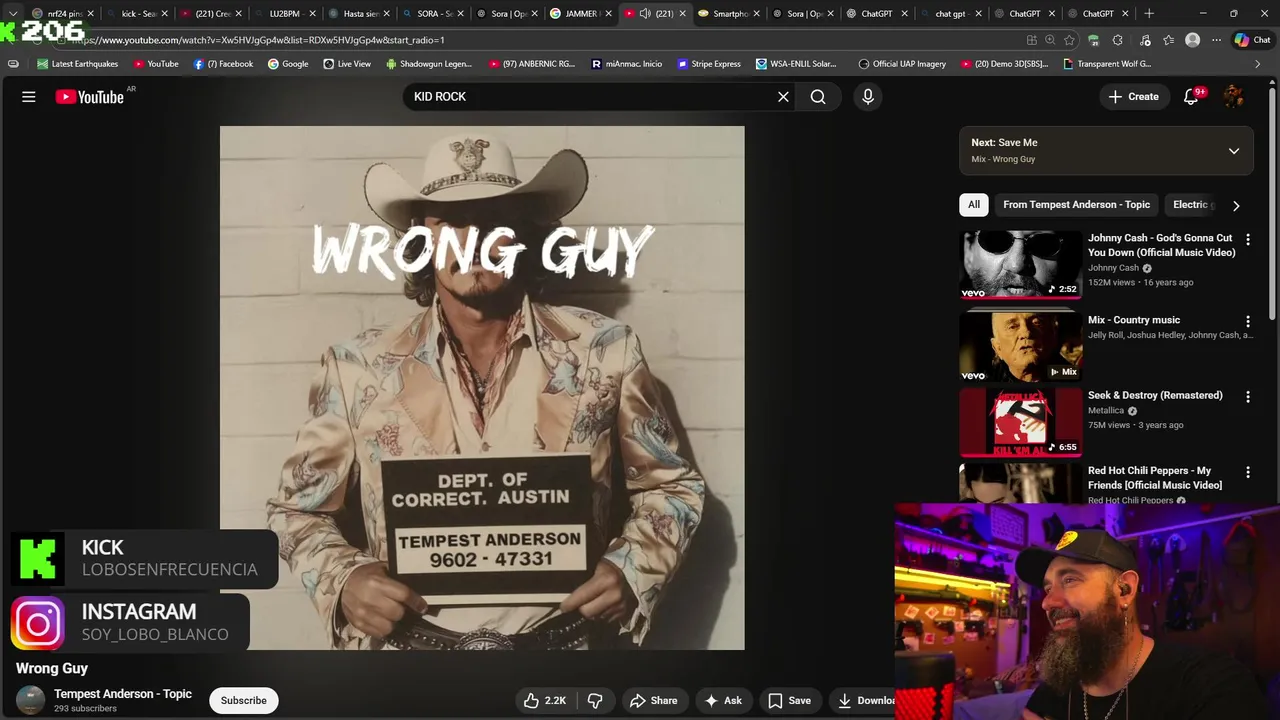
Task: Close the kick - Search browser tab
Action: tap(164, 14)
